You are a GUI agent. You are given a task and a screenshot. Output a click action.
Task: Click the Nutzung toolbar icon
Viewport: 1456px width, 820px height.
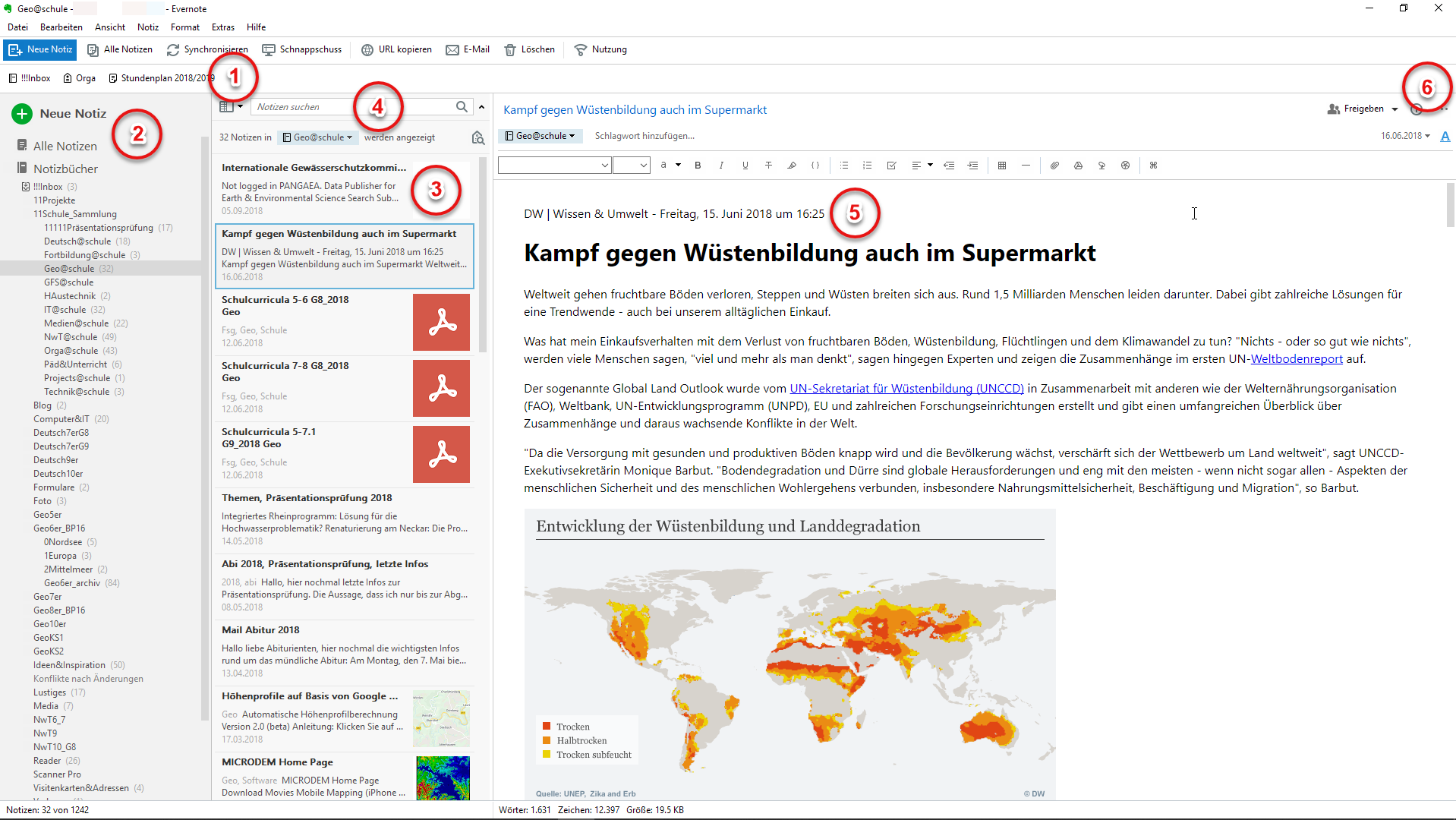tap(581, 50)
